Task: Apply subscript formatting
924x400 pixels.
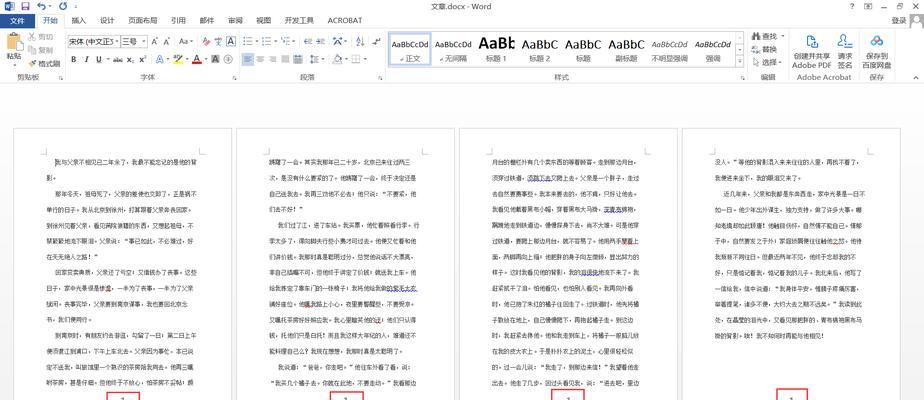Action: pyautogui.click(x=130, y=59)
